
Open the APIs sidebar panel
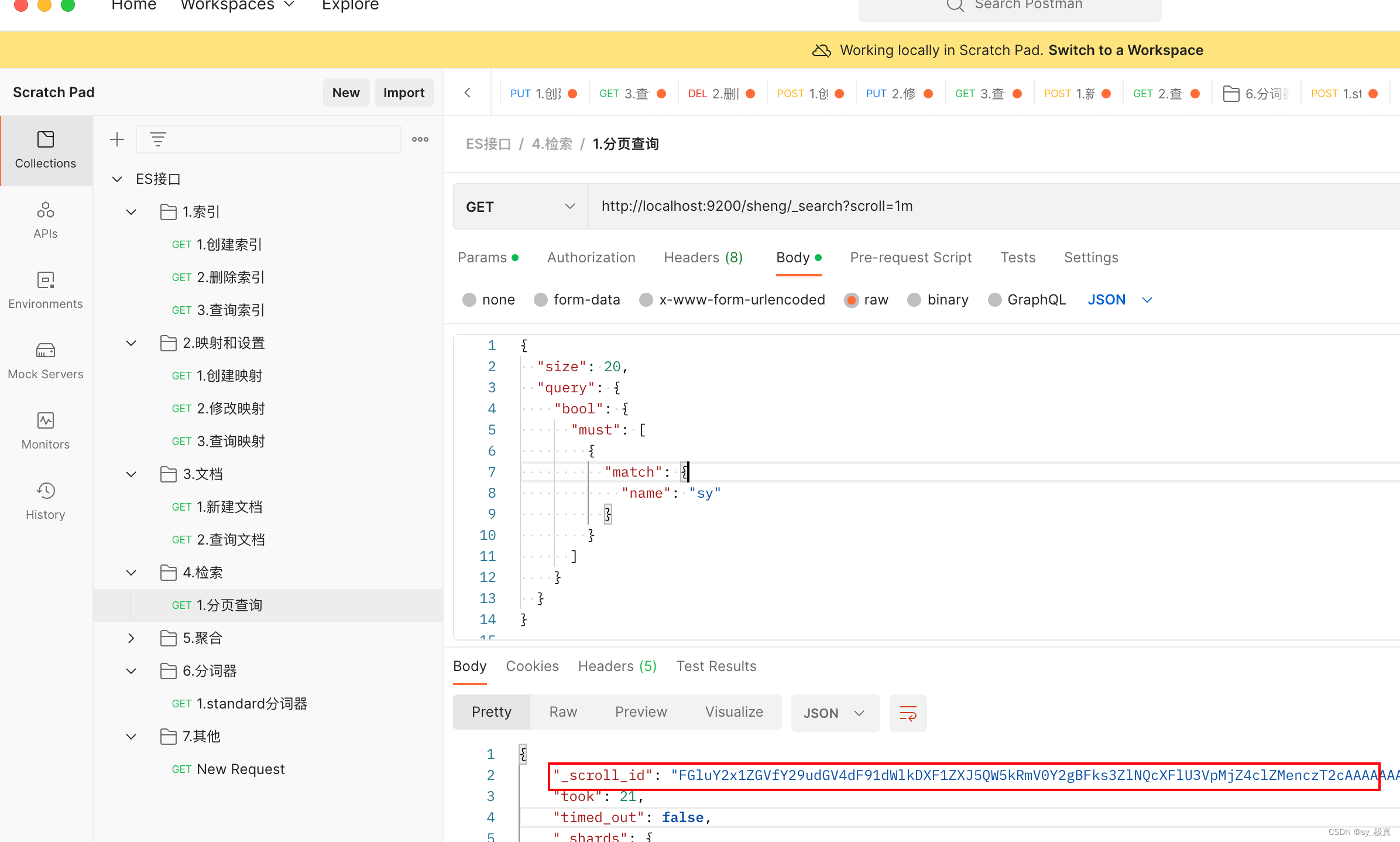point(46,221)
